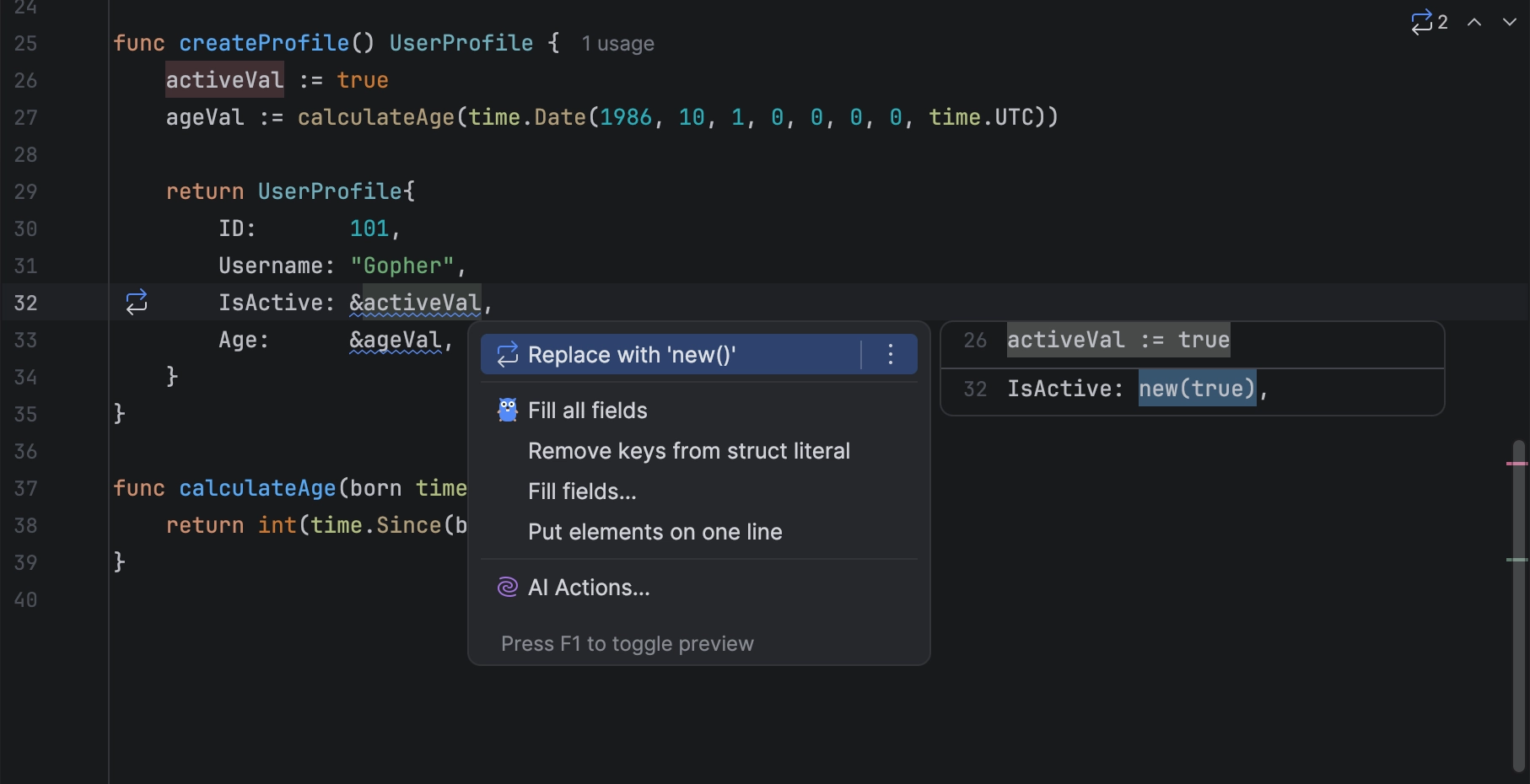Select "Remove keys from struct literal"

[x=688, y=451]
